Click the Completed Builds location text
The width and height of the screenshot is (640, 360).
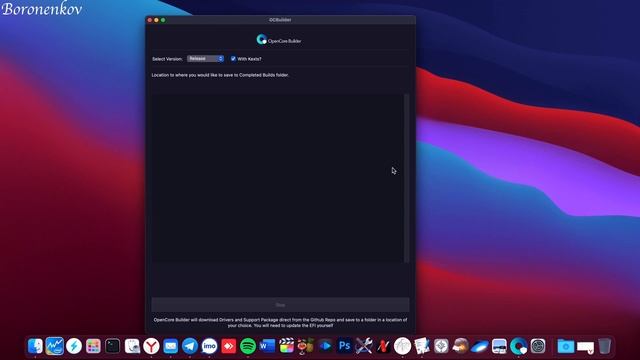[220, 75]
